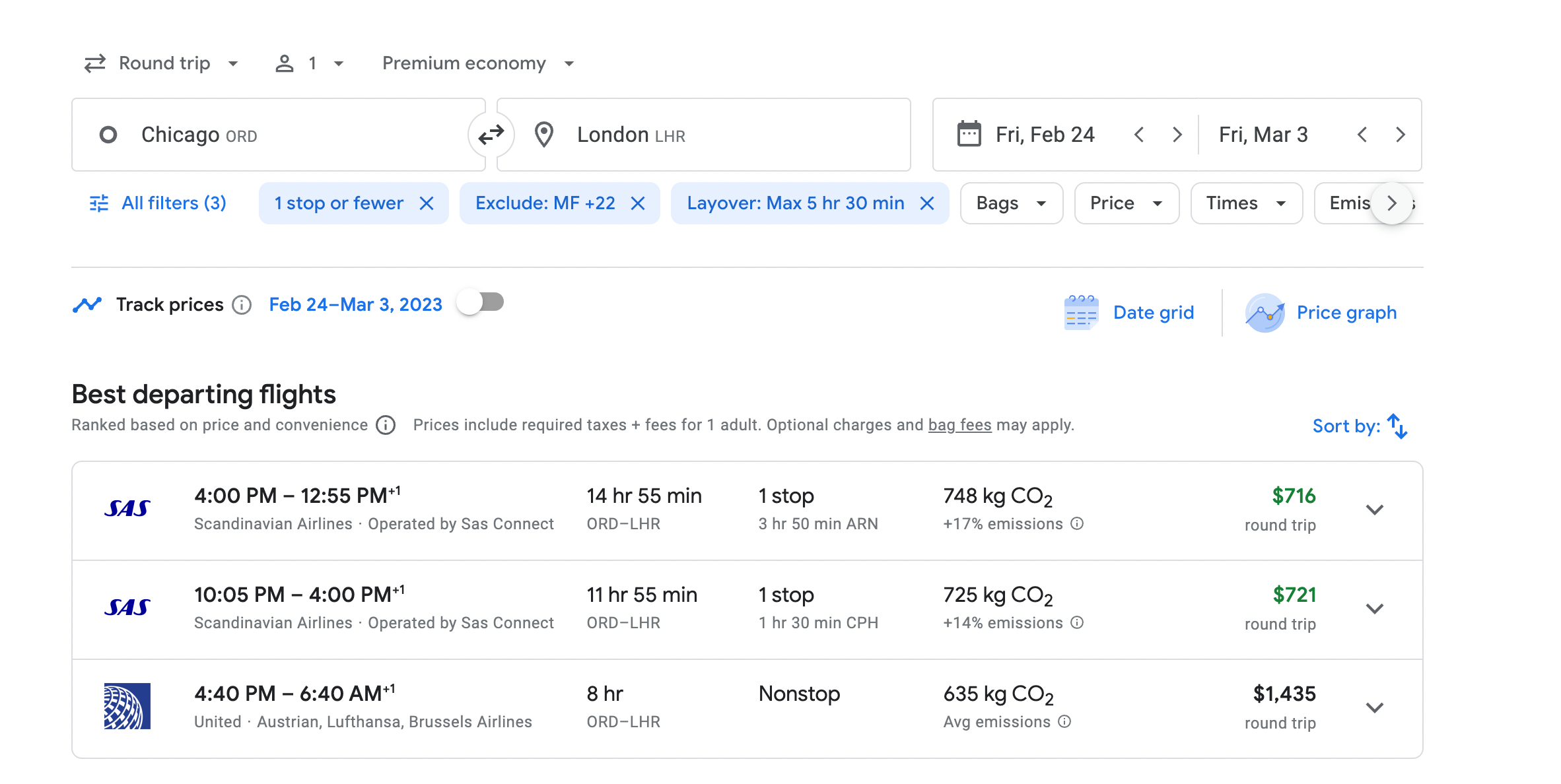Open the Round trip type dropdown
The width and height of the screenshot is (1561, 784).
[162, 63]
